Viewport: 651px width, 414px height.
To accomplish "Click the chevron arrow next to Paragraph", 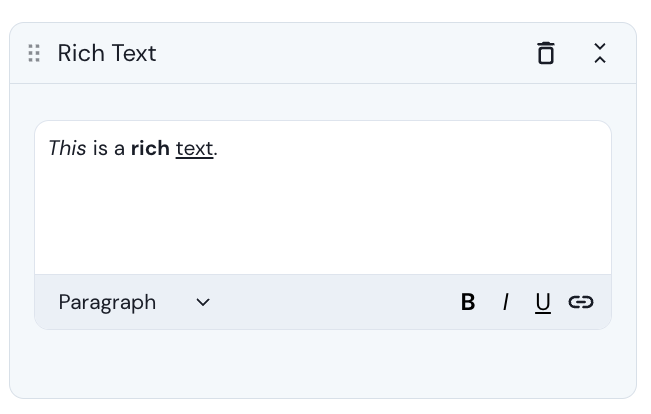I will click(x=203, y=302).
